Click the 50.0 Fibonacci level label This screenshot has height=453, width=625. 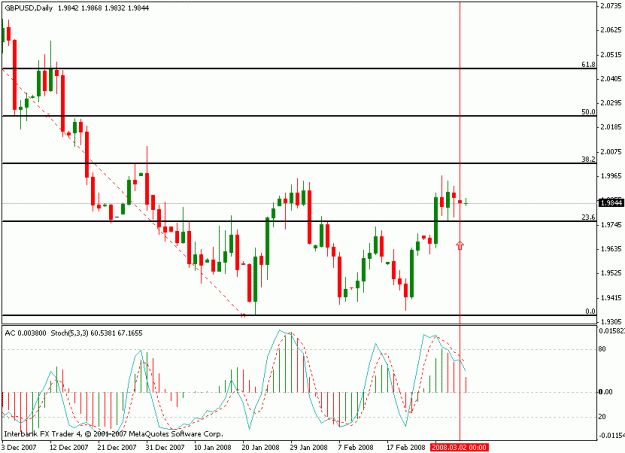click(x=588, y=112)
